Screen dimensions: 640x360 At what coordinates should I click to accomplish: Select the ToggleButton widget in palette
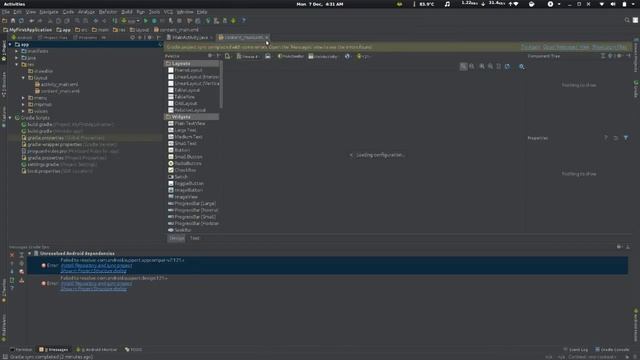point(186,184)
